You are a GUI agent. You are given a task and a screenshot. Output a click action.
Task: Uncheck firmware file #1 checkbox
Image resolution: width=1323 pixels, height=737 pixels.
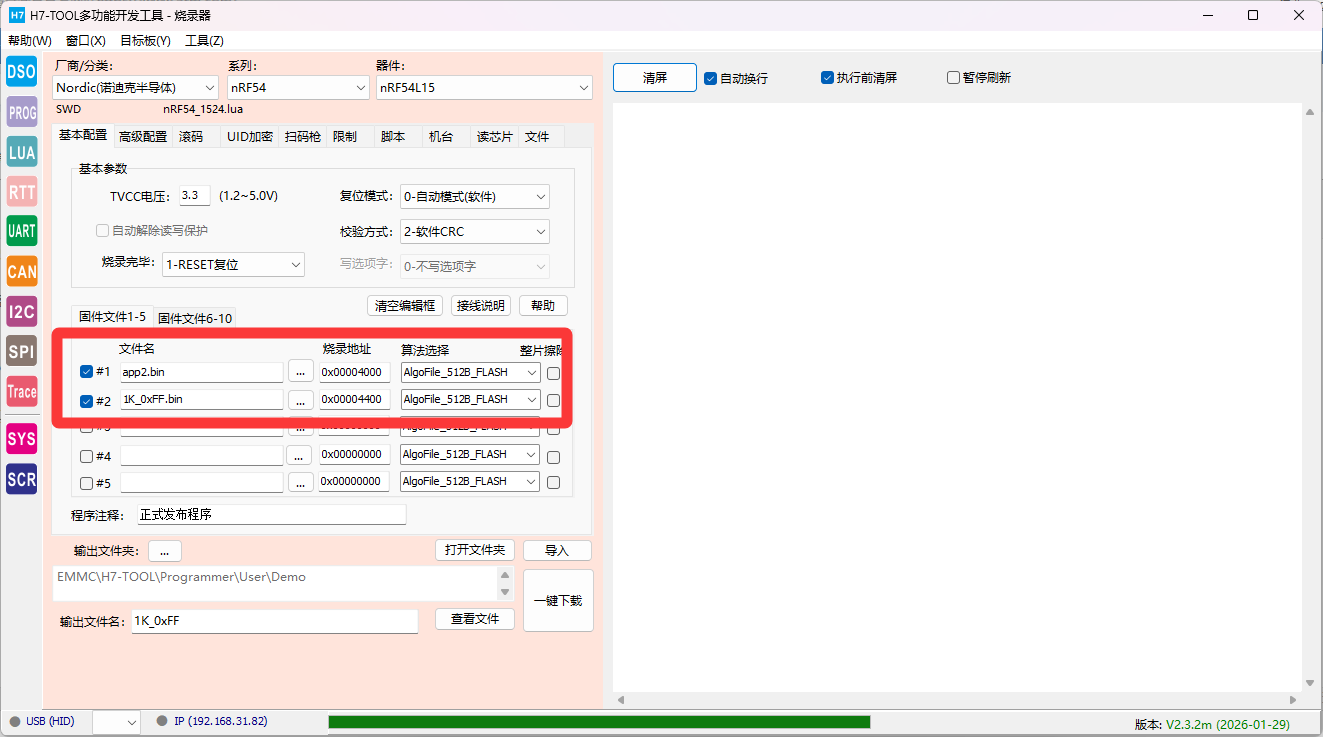click(86, 372)
